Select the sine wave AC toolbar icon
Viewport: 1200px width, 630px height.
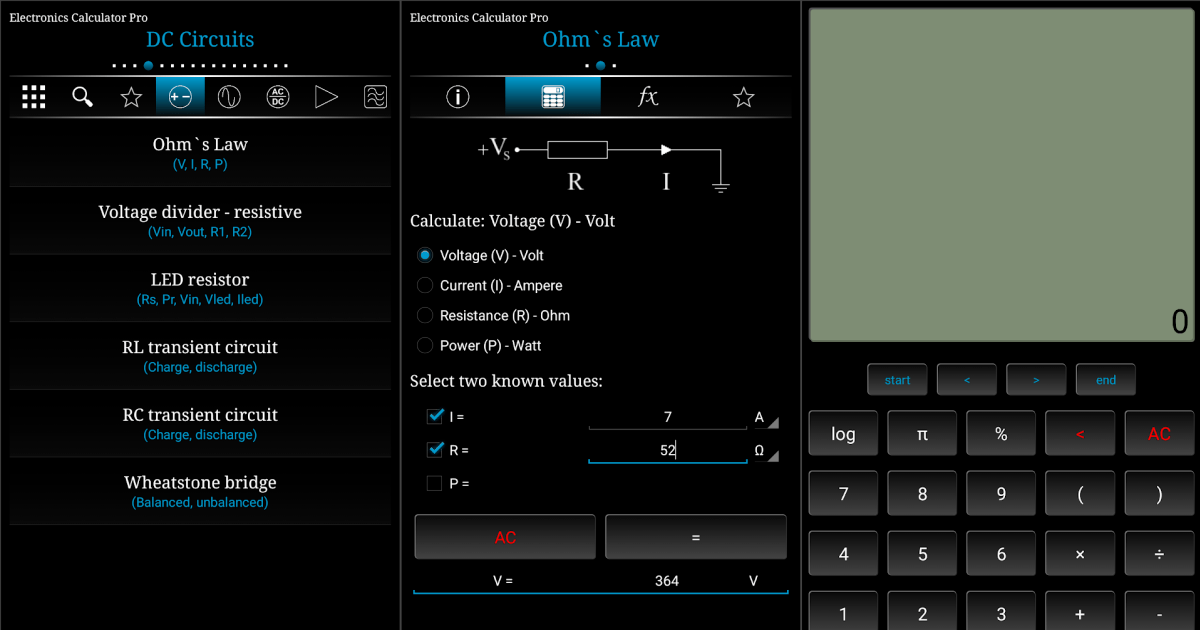pyautogui.click(x=229, y=96)
